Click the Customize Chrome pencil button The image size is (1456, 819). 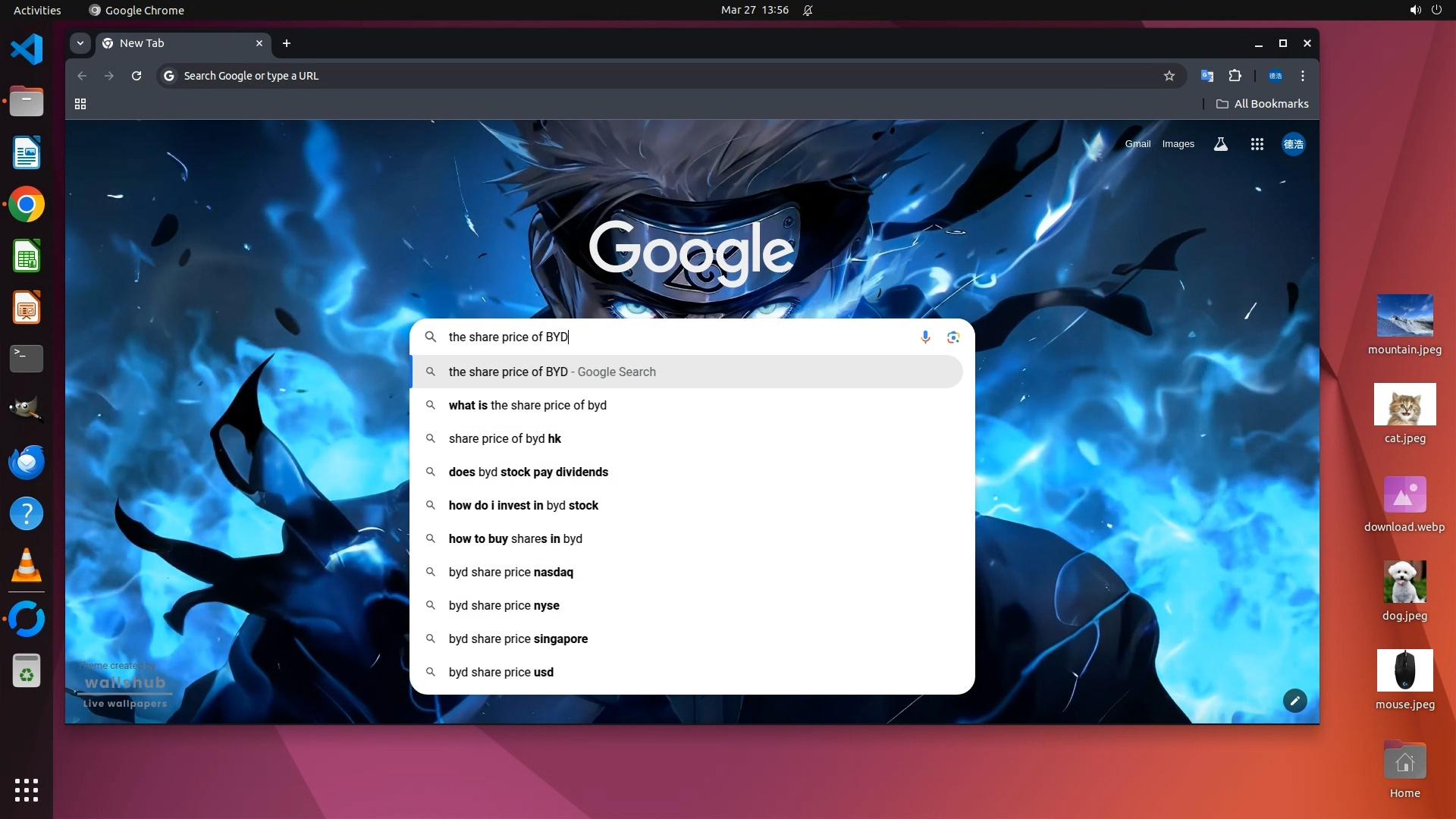[1294, 701]
